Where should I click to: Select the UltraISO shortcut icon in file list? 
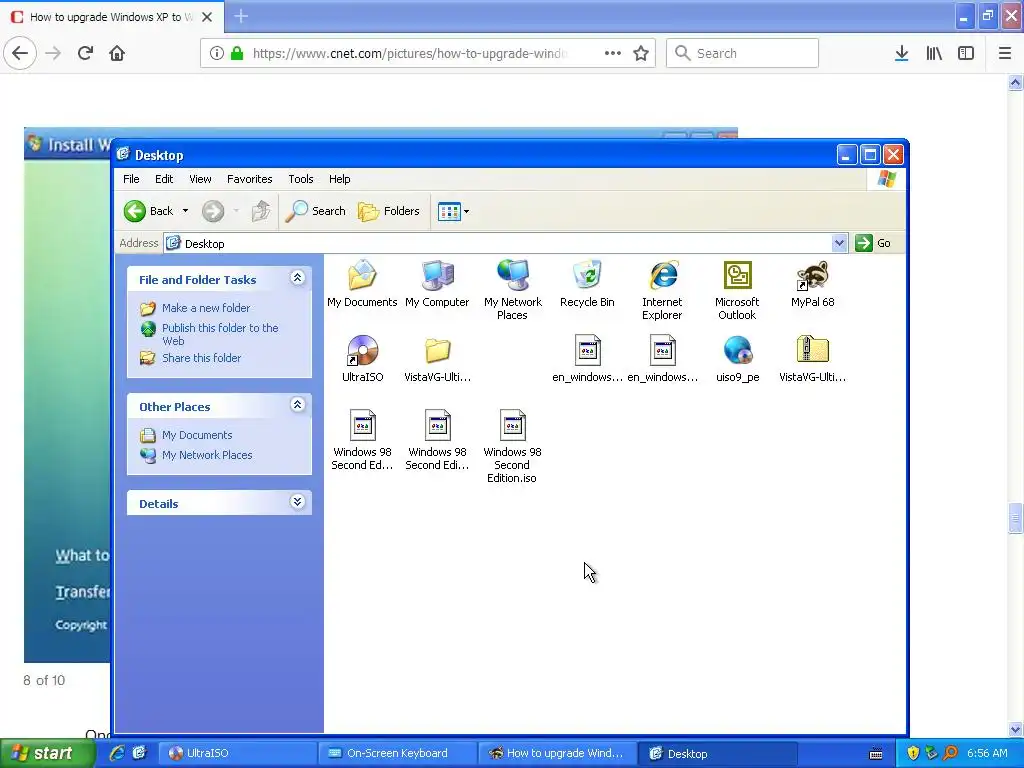click(362, 359)
